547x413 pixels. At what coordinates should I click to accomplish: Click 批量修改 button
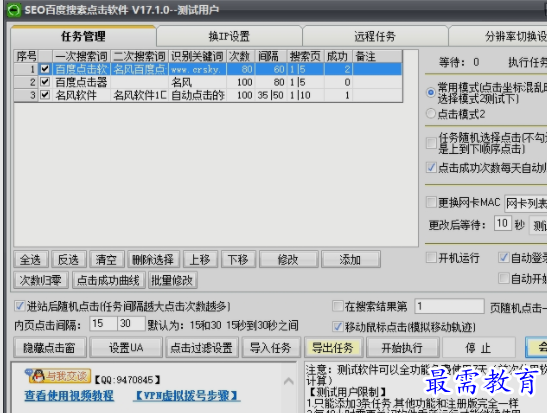click(x=172, y=280)
